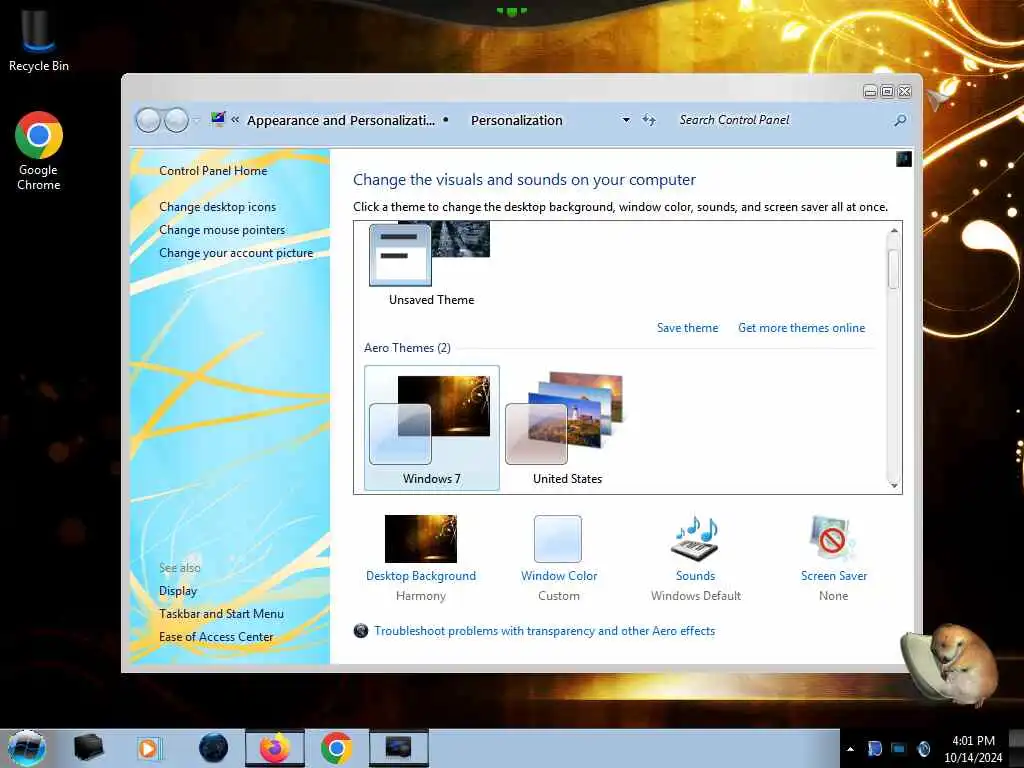Click the Control Panel address bar icon
Screen dimensions: 1024x768
coord(218,120)
